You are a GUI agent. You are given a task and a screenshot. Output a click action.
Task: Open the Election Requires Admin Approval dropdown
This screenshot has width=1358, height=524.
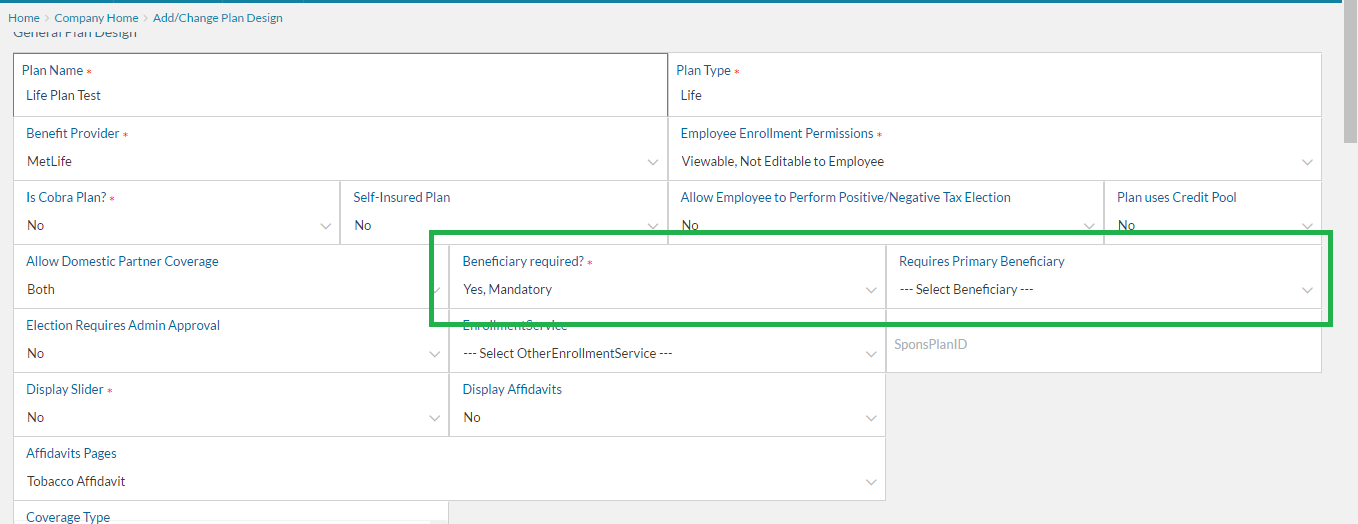(231, 353)
